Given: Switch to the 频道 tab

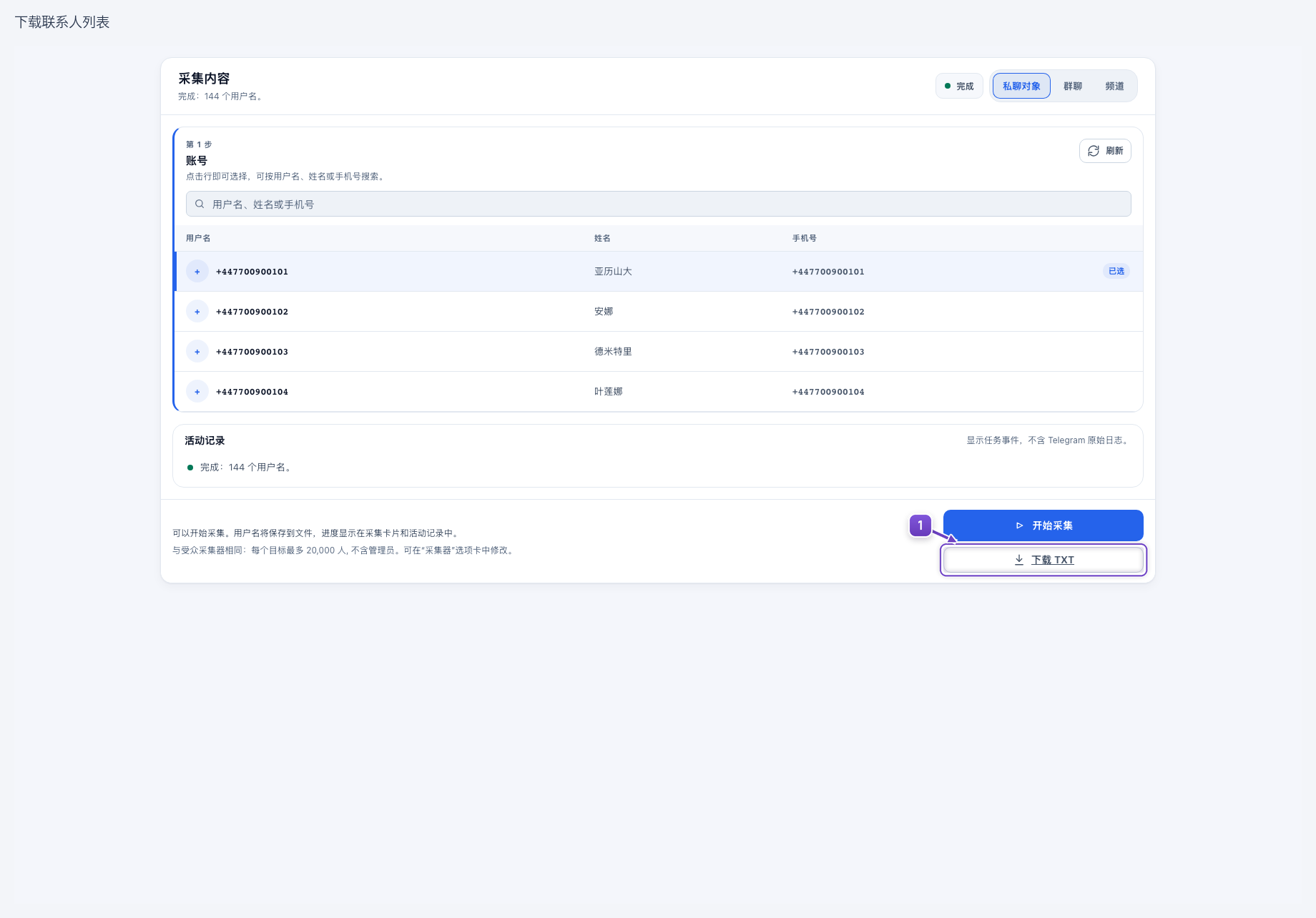Looking at the screenshot, I should pyautogui.click(x=1114, y=86).
